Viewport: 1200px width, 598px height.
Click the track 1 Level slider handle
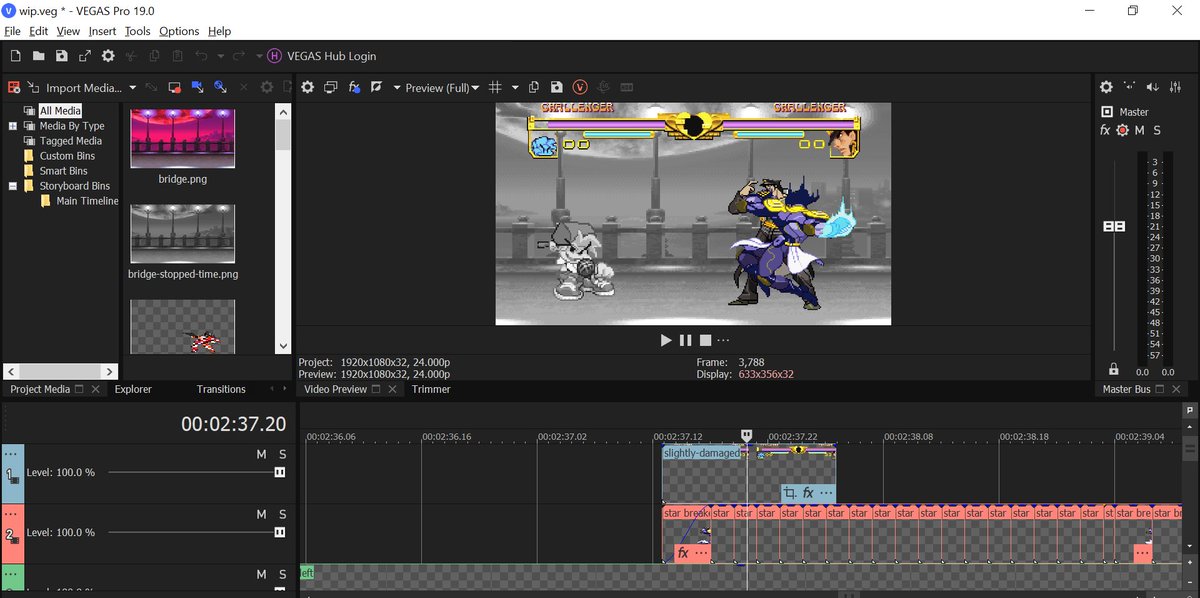point(280,472)
